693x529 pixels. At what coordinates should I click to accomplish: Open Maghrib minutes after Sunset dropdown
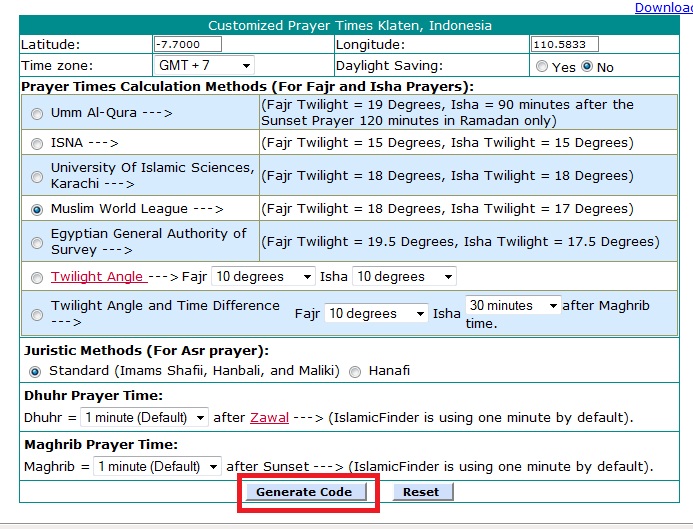tap(158, 467)
